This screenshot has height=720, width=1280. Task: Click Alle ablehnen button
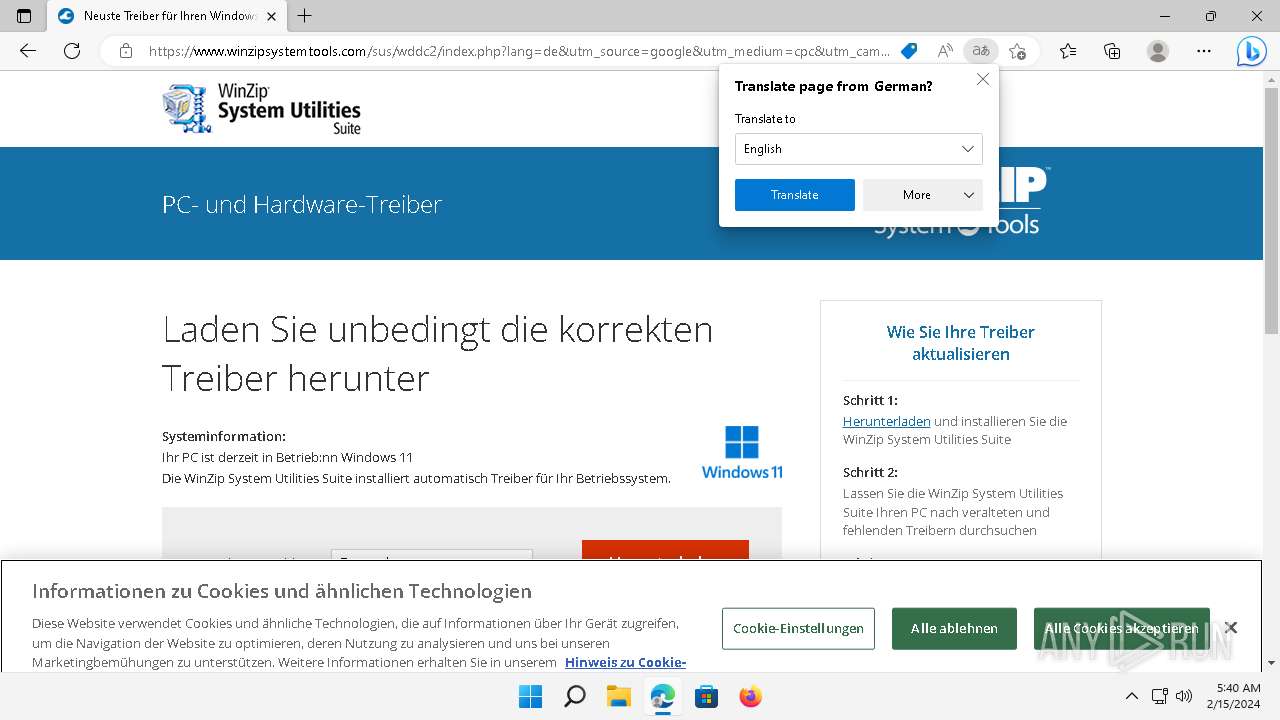coord(954,628)
